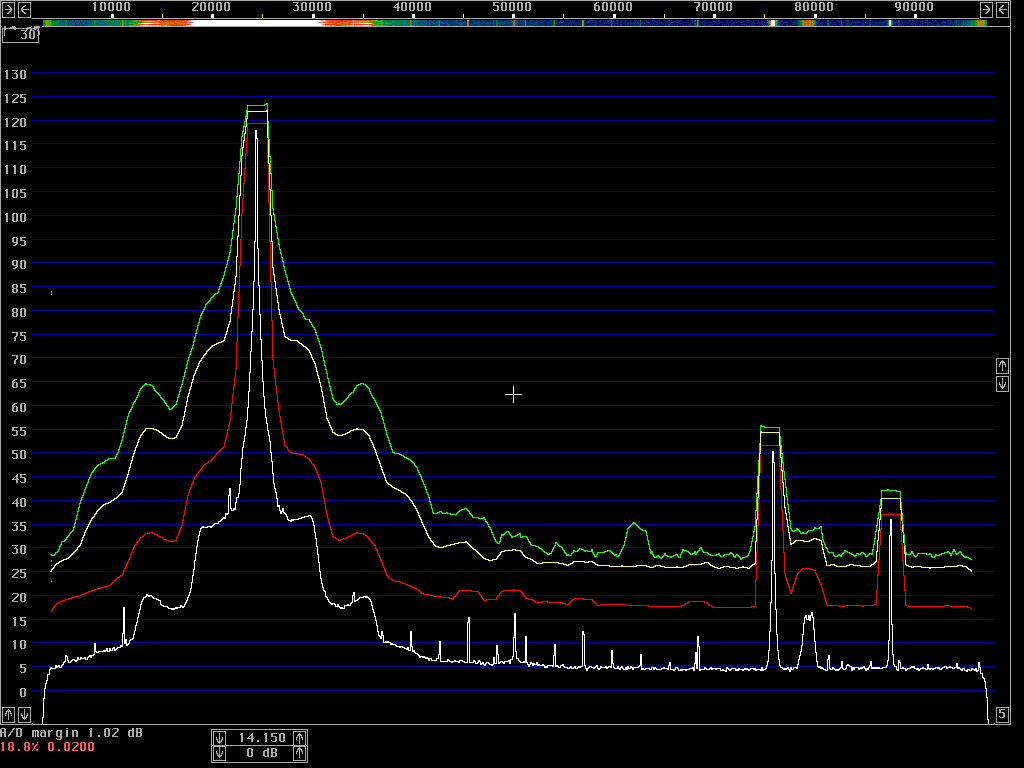Image resolution: width=1024 pixels, height=768 pixels.
Task: Click the 'A/D margin 1.02 dB' status text
Action: pyautogui.click(x=71, y=733)
